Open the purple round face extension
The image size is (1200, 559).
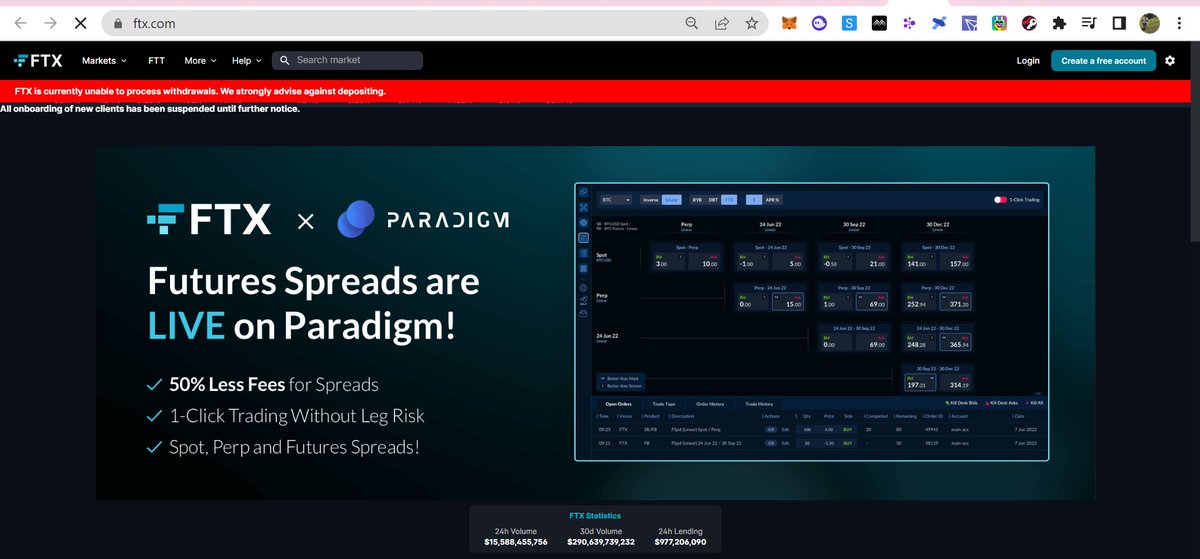(820, 23)
